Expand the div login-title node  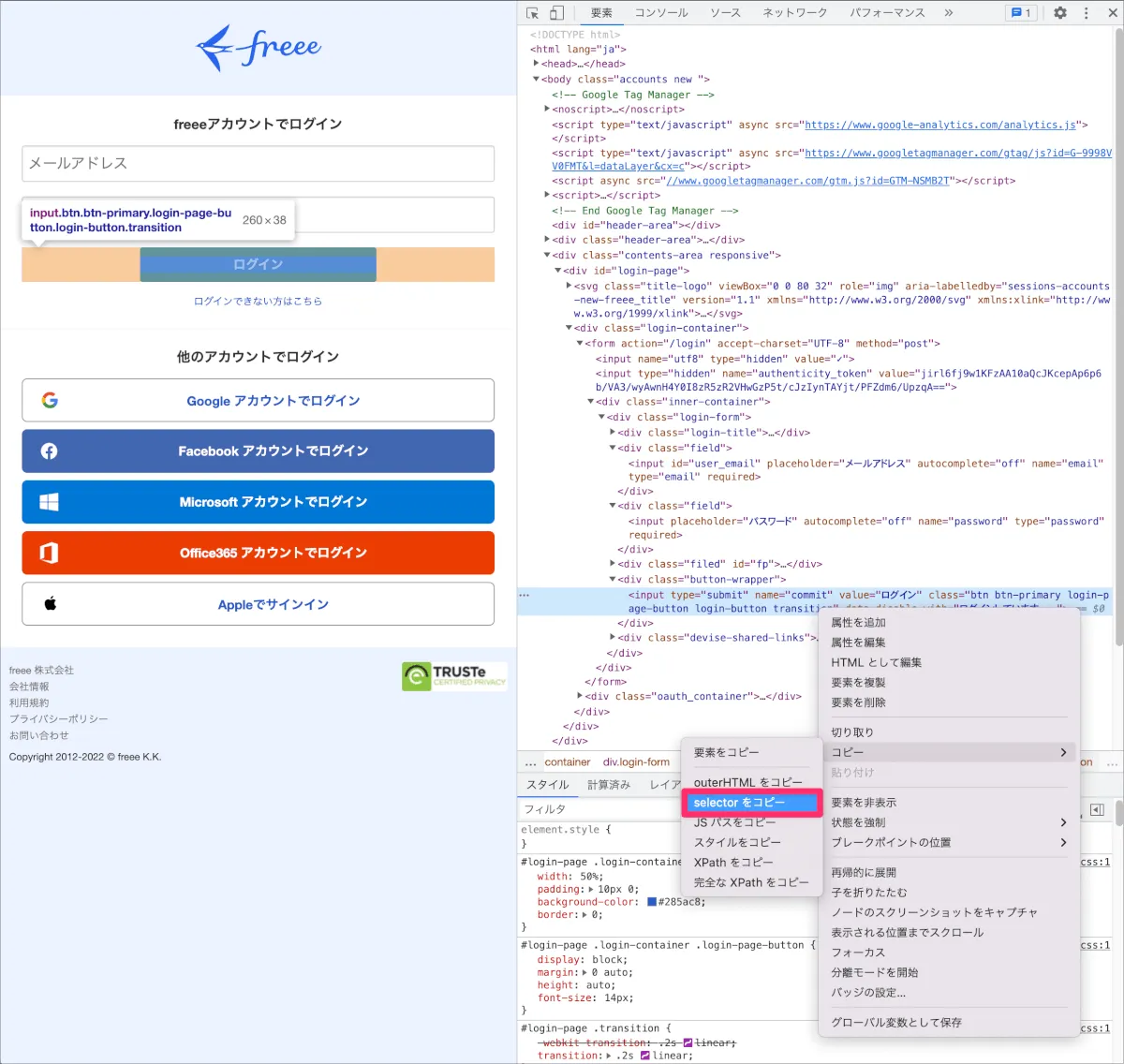[x=613, y=433]
